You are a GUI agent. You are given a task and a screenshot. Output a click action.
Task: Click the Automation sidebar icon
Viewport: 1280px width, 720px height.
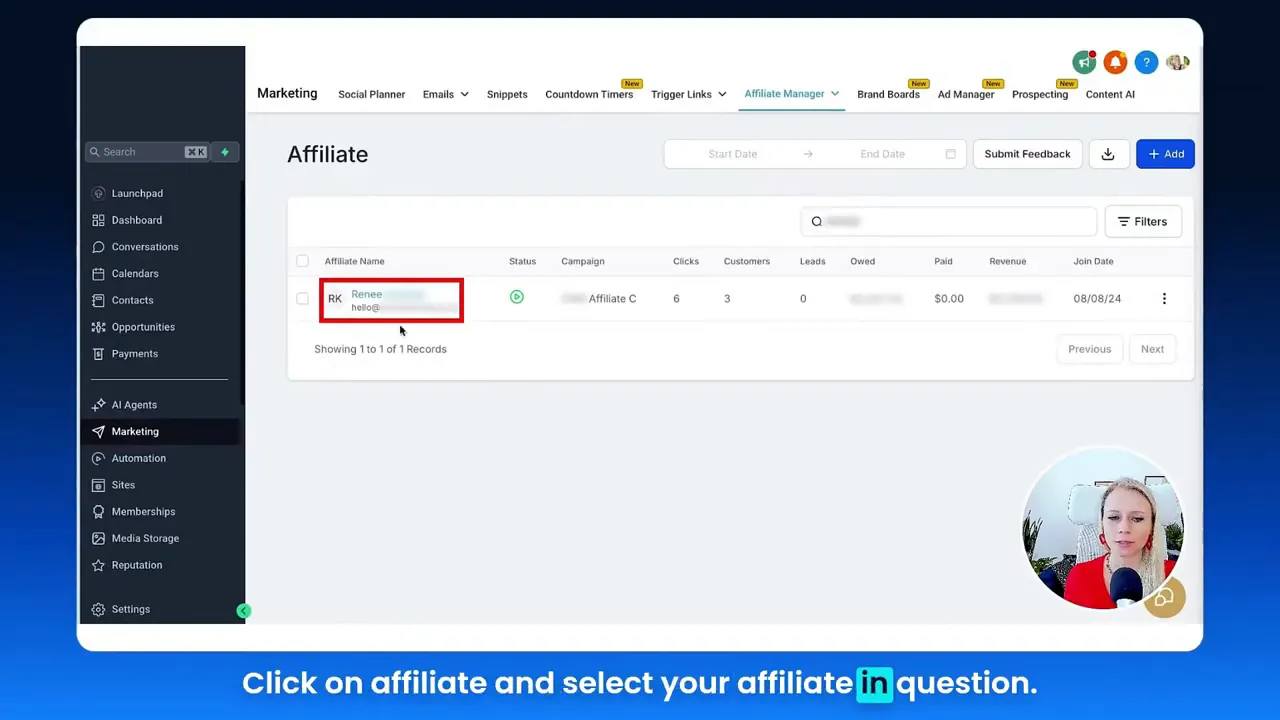(x=98, y=458)
